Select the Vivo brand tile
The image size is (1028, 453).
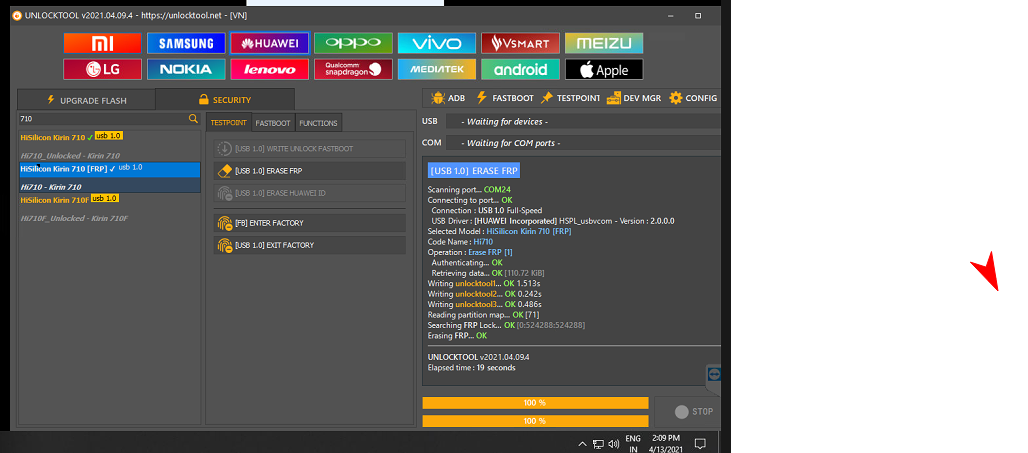click(x=437, y=43)
